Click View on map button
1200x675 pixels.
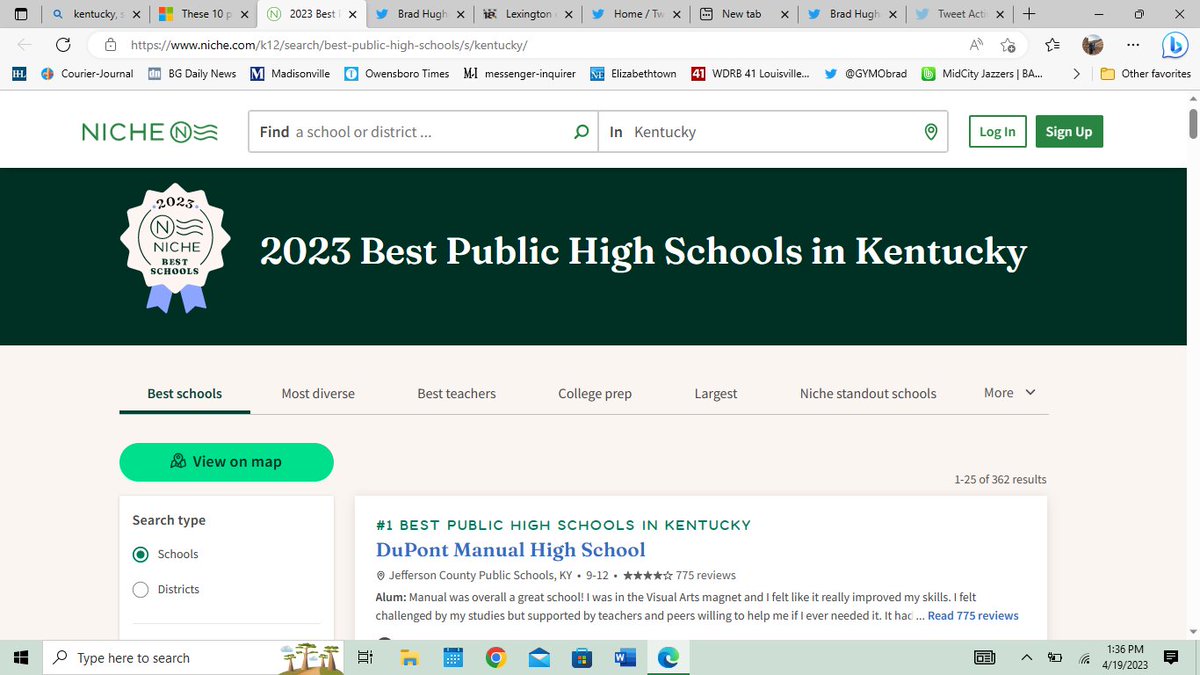tap(226, 461)
